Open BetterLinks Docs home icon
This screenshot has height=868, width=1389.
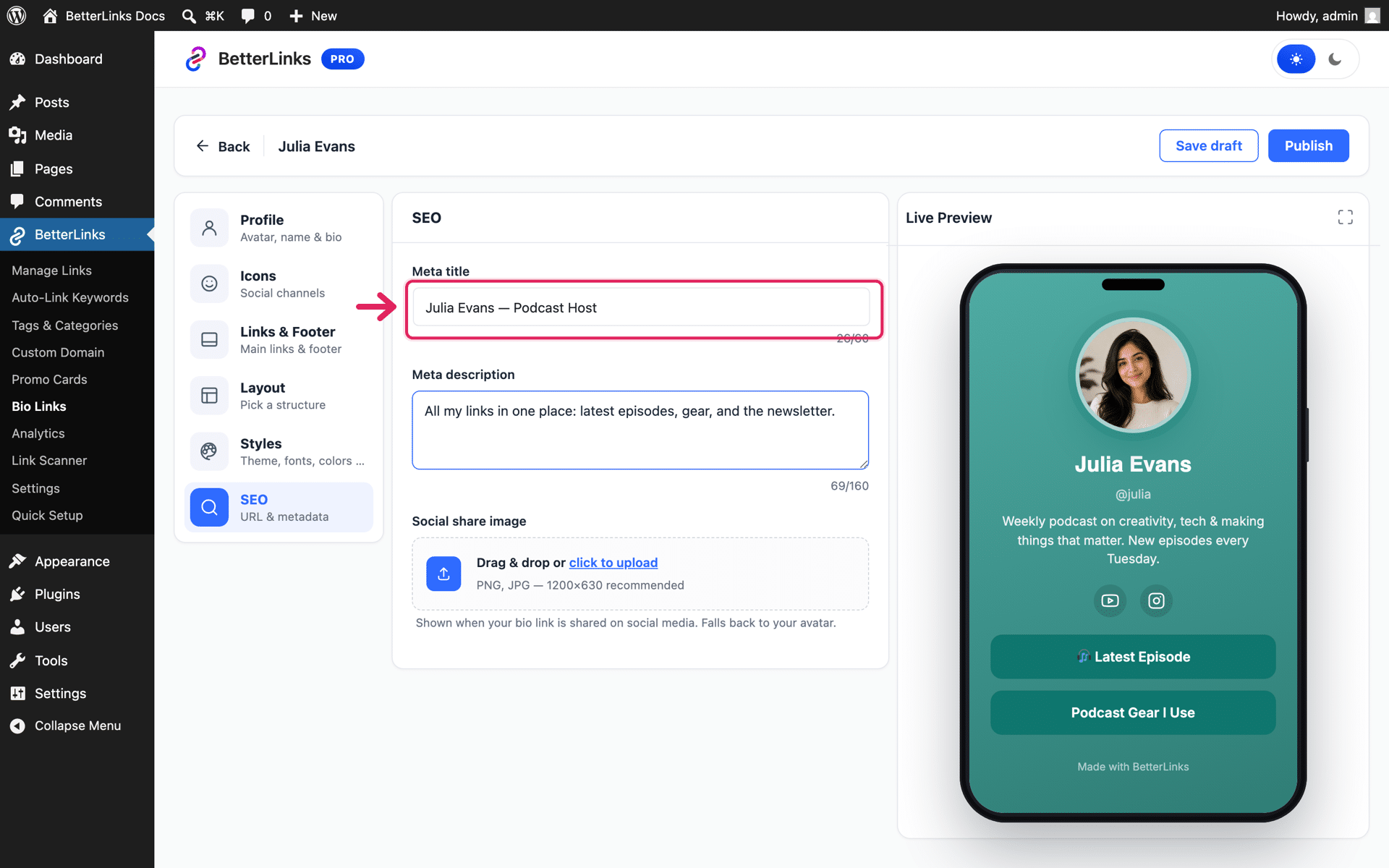[x=50, y=15]
